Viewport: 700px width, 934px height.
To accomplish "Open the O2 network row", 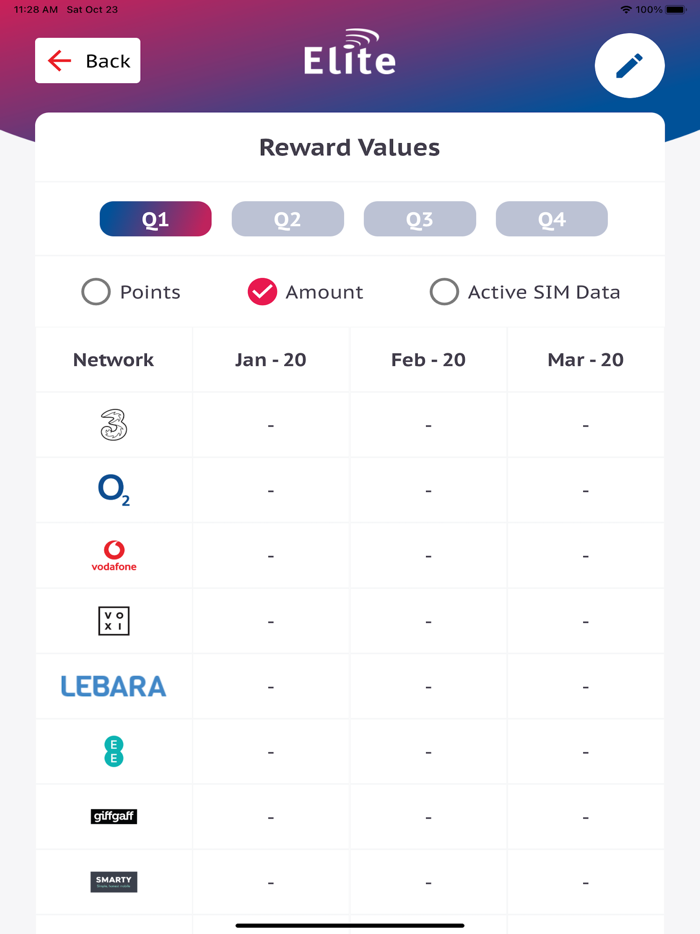I will coord(114,489).
